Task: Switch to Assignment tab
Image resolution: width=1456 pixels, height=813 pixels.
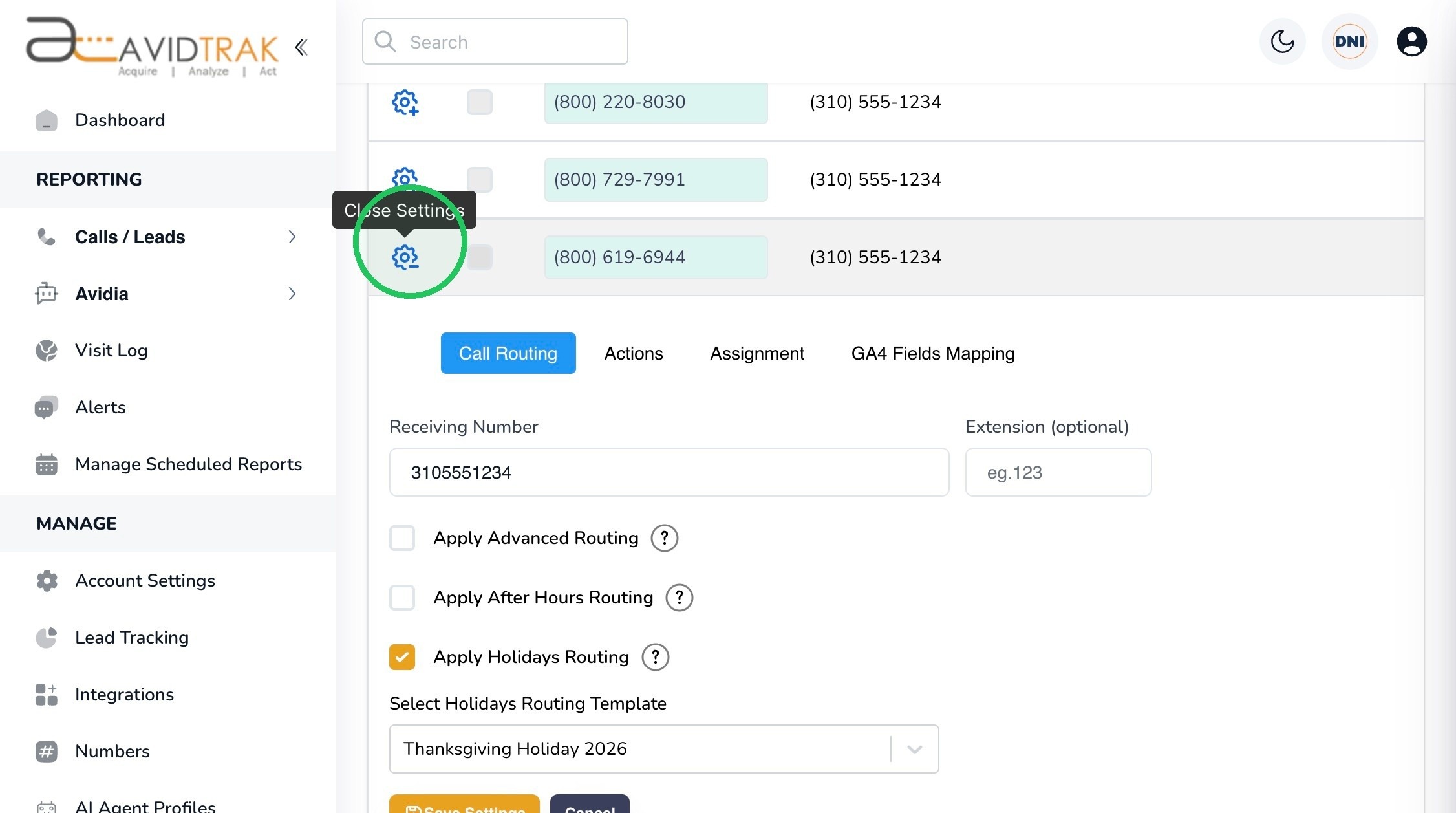Action: 757,353
